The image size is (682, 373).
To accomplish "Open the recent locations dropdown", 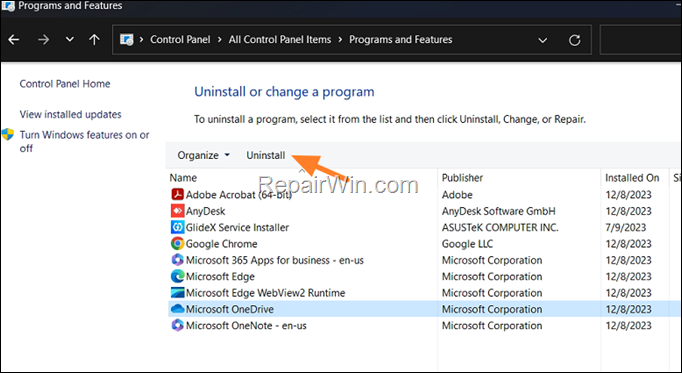I will 70,40.
